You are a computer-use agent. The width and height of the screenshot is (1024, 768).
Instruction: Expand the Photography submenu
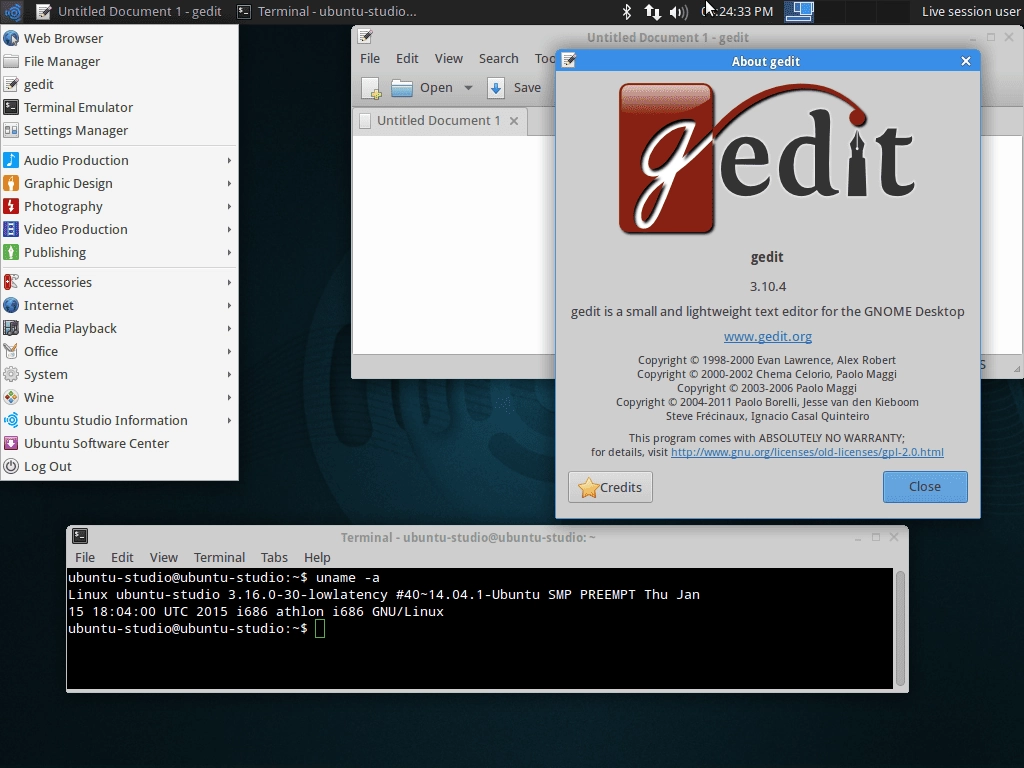coord(120,206)
